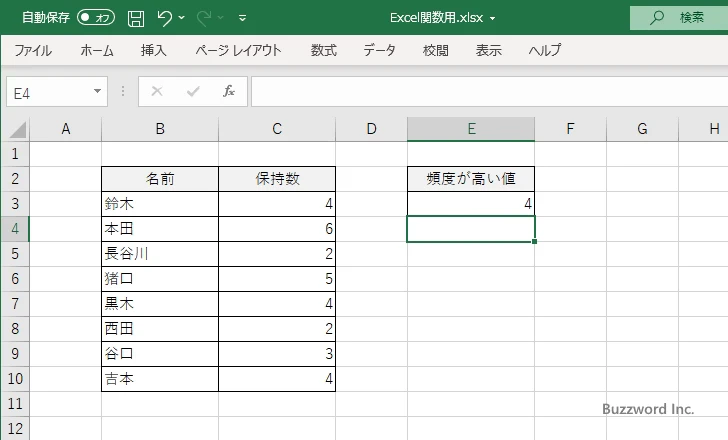The width and height of the screenshot is (728, 440).
Task: Click the Cancel X icon in formula bar
Action: pos(157,91)
